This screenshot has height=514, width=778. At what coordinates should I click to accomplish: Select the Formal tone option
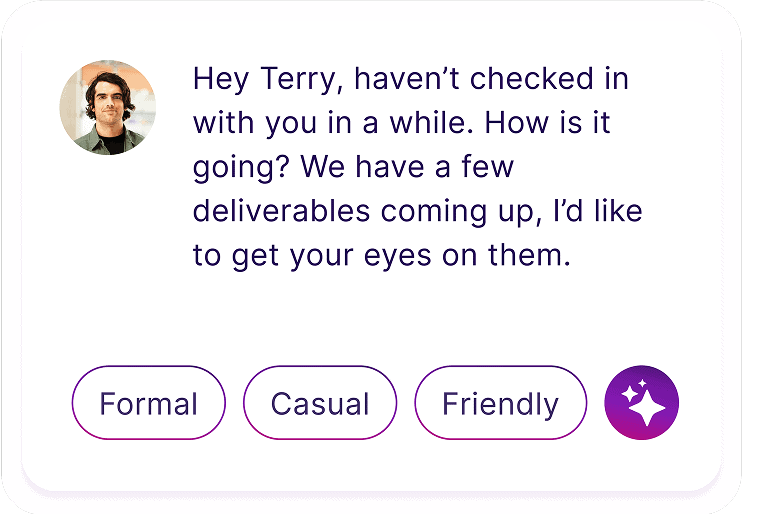click(x=149, y=403)
